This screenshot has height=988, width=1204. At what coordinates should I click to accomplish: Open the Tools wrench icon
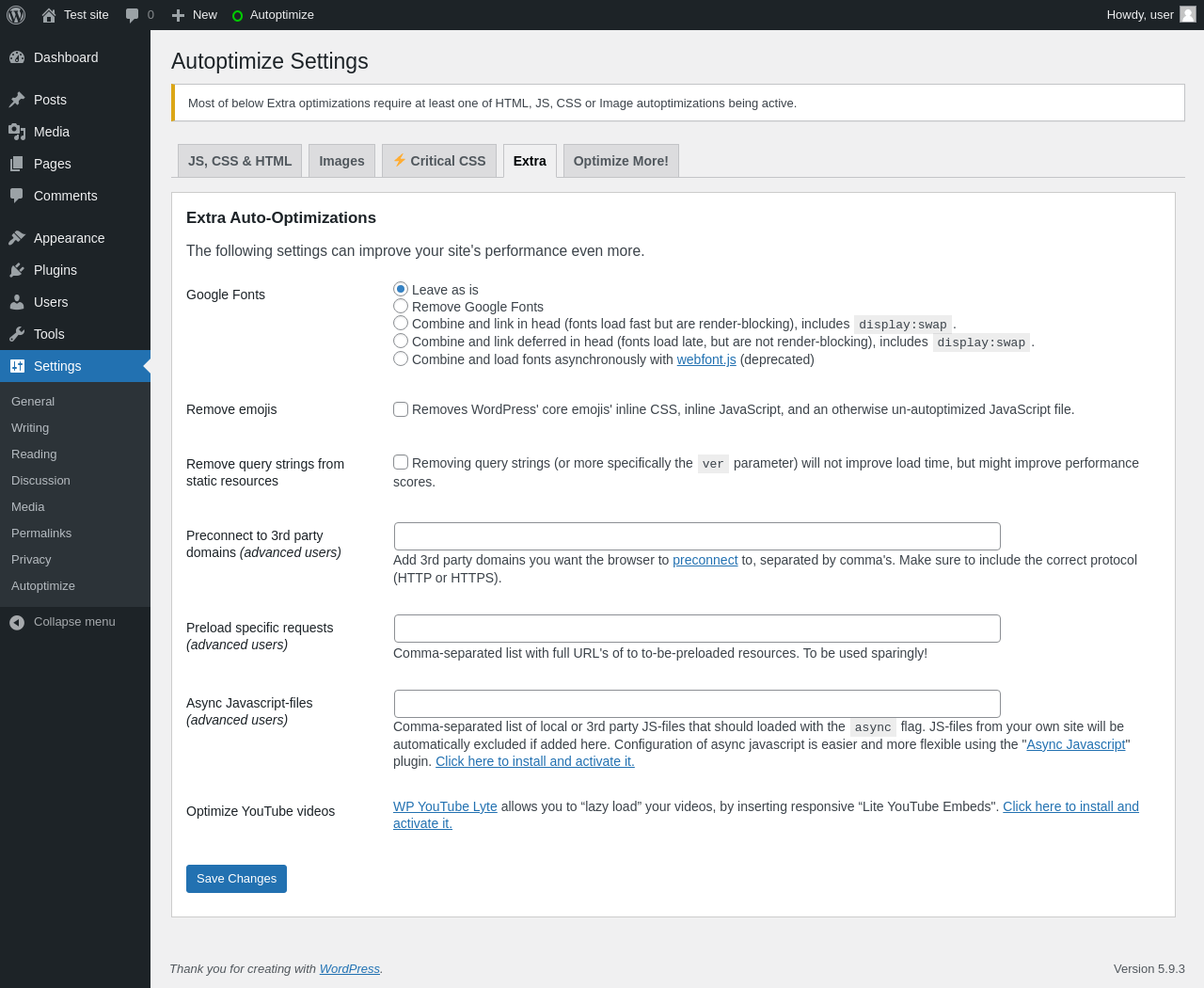[x=17, y=334]
